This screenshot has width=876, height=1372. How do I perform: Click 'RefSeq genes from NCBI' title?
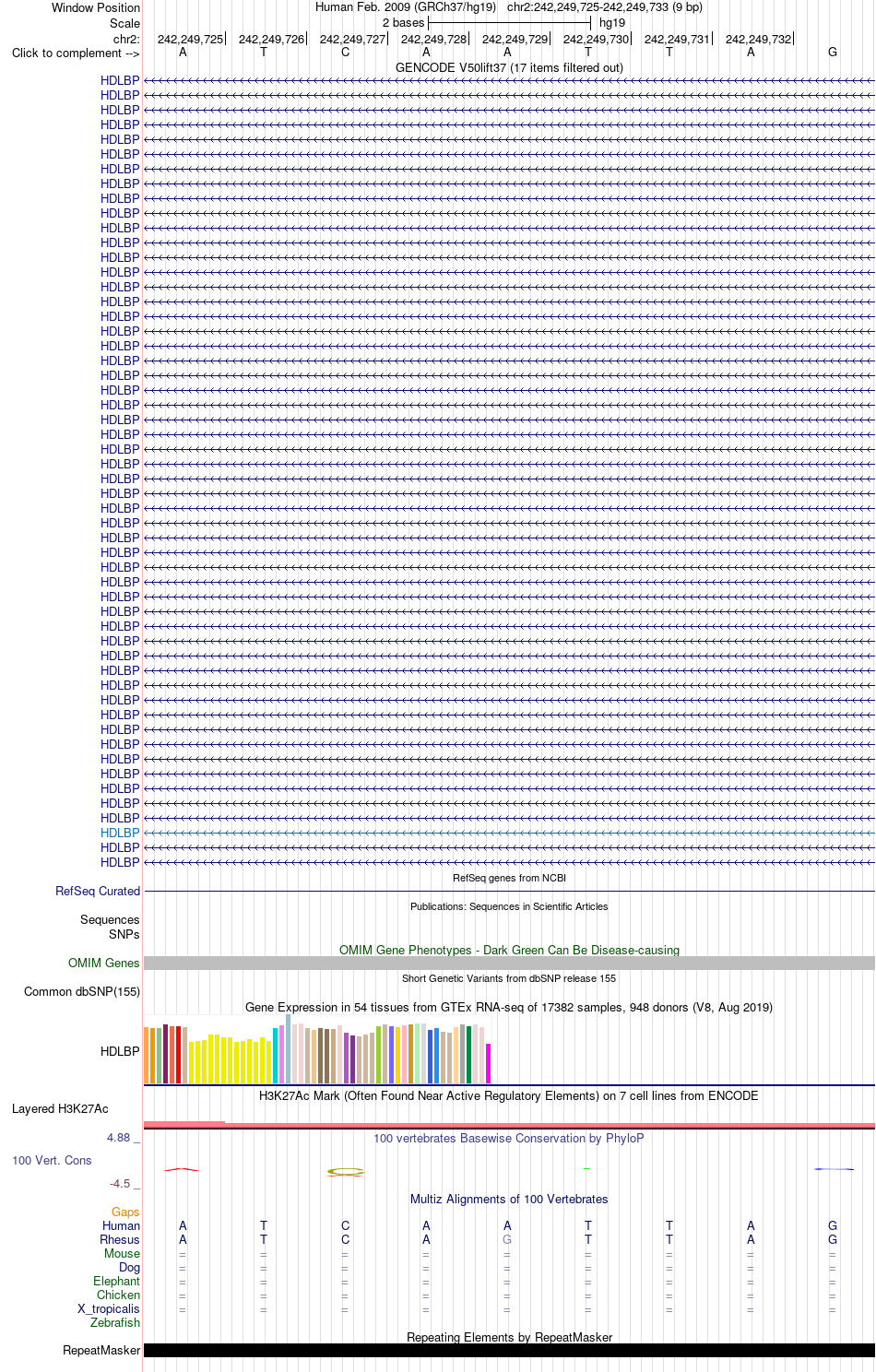coord(509,878)
